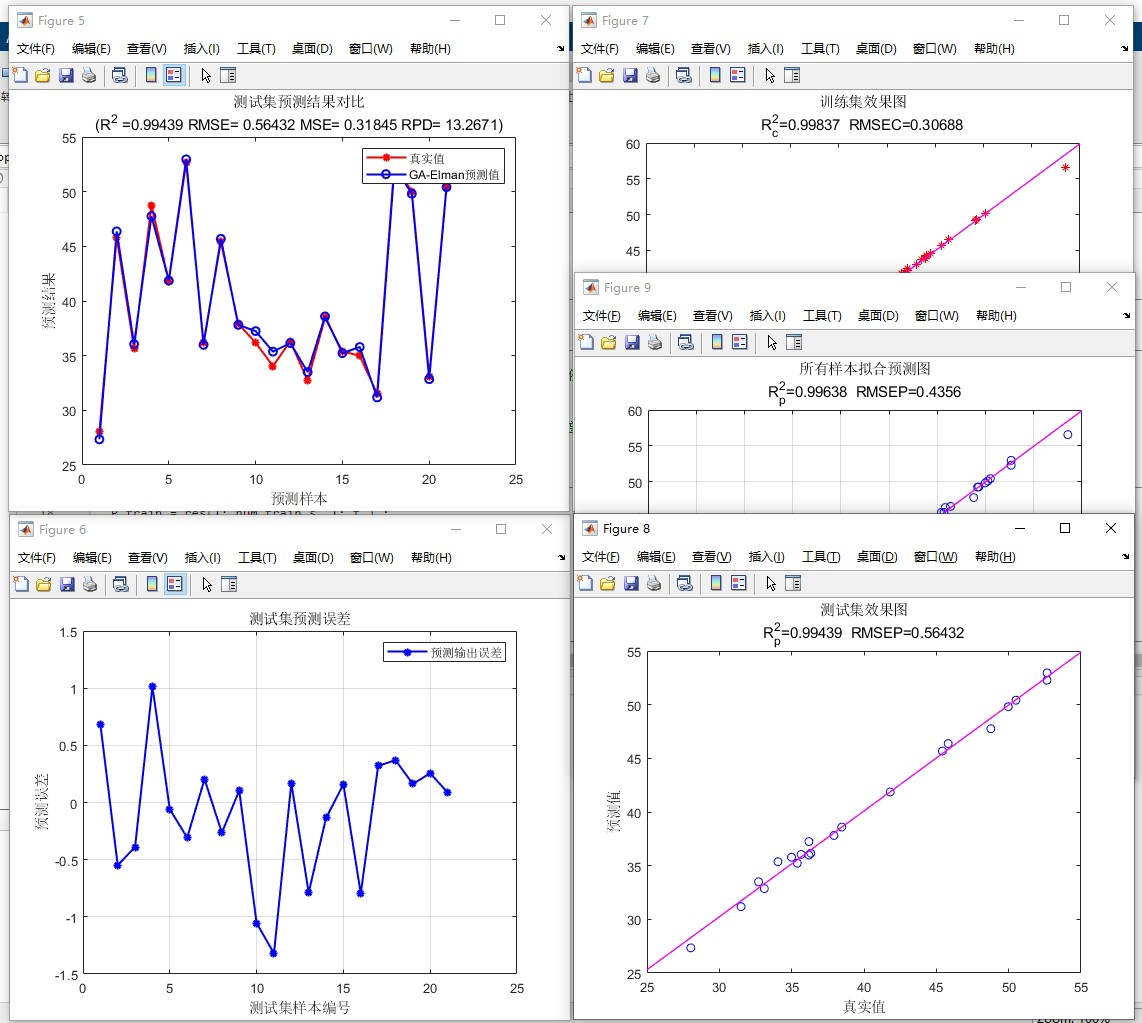Toggle Edit Plot arrow in Figure 7 toolbar
The width and height of the screenshot is (1142, 1023).
tap(770, 75)
